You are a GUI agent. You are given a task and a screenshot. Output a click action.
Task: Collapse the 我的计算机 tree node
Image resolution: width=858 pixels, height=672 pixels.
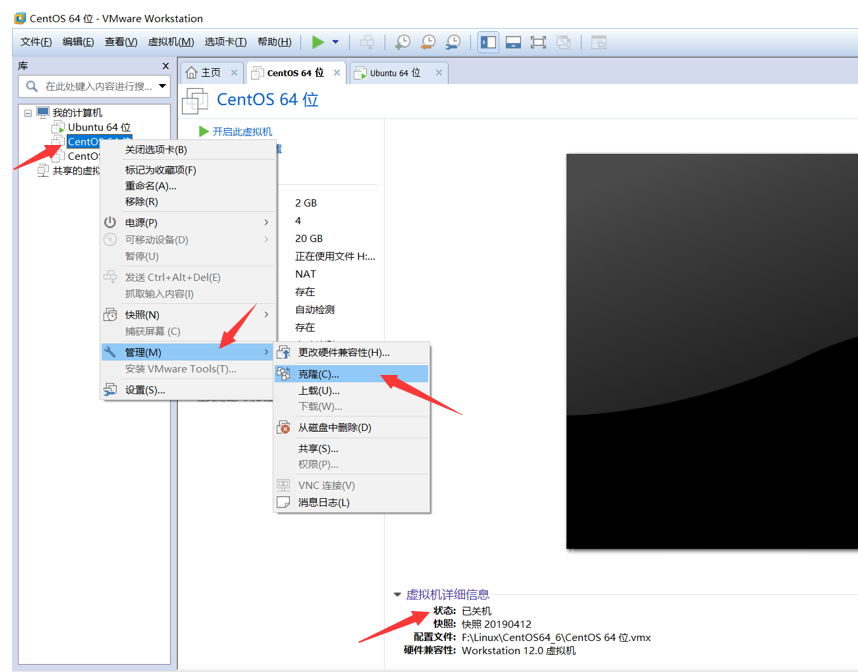coord(27,113)
